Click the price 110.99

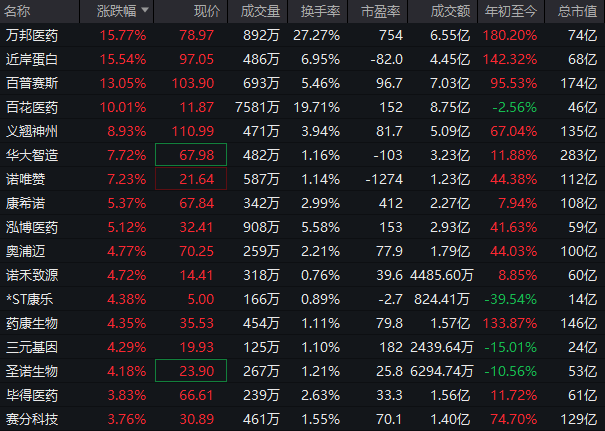pyautogui.click(x=193, y=132)
